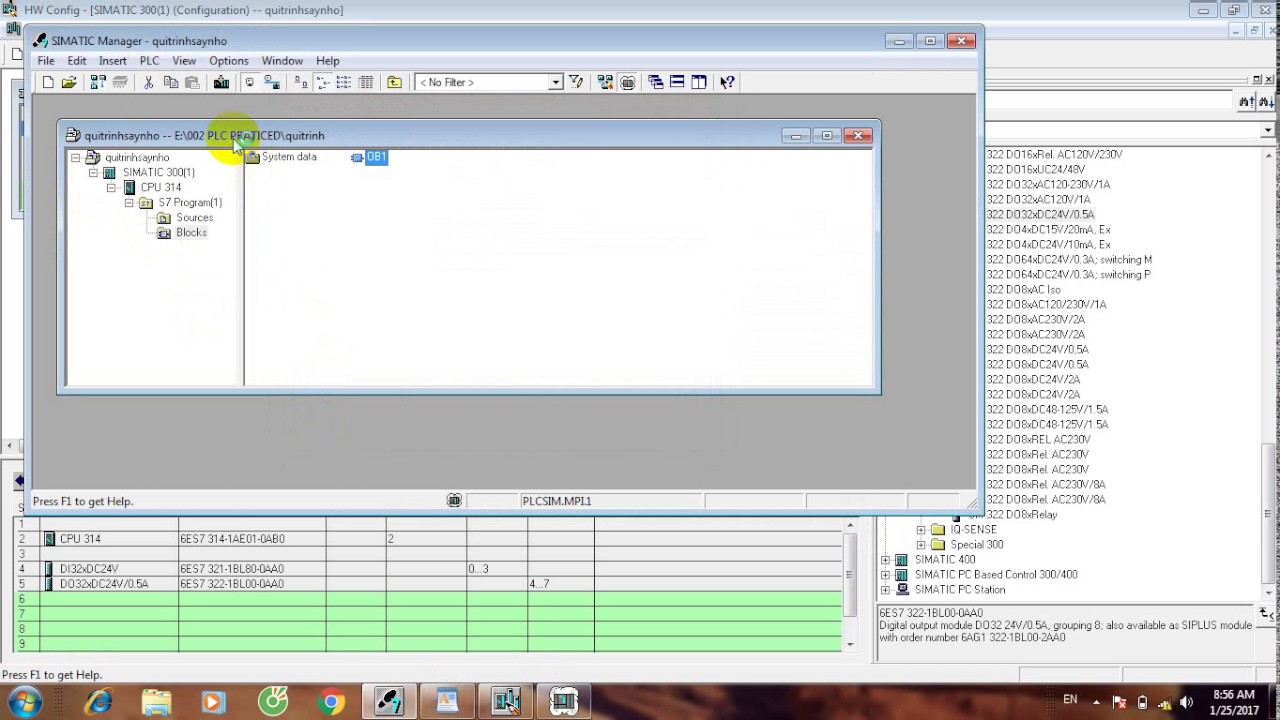This screenshot has height=720, width=1280.
Task: Open the Options menu
Action: tap(229, 61)
